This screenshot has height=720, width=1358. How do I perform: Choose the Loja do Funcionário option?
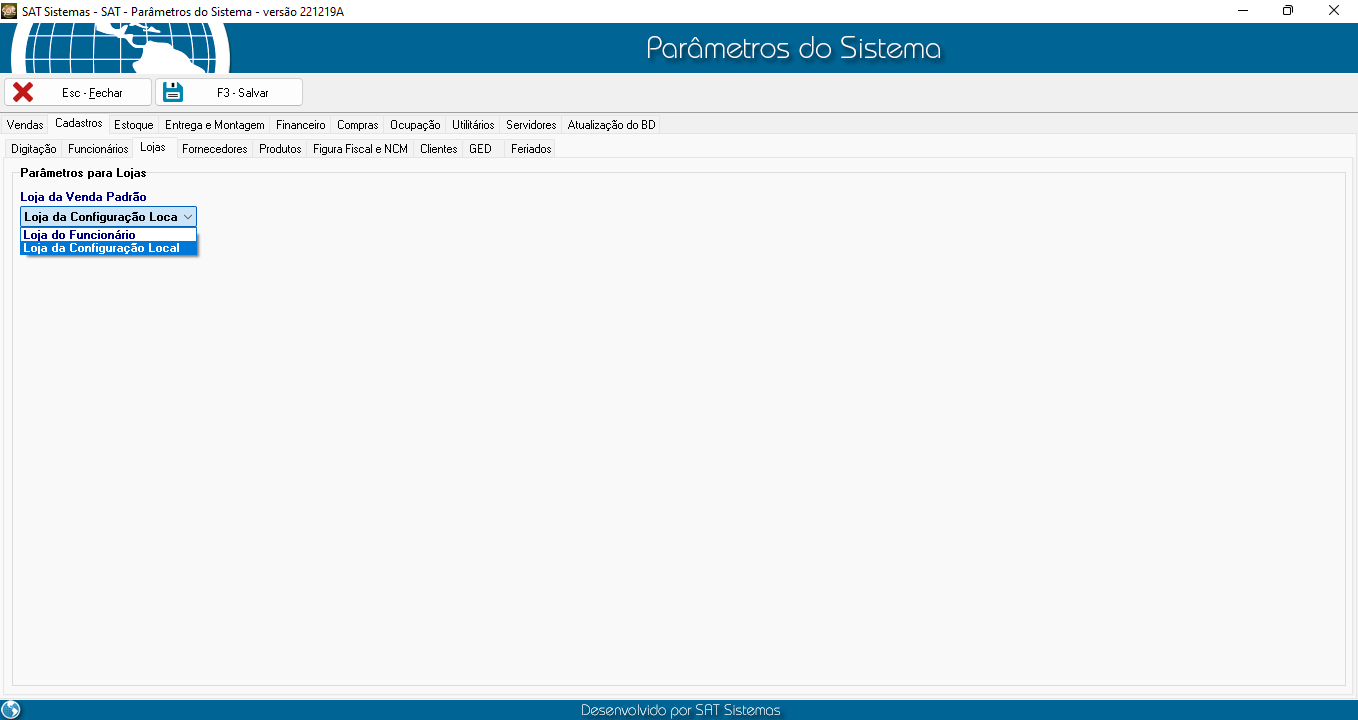[79, 235]
